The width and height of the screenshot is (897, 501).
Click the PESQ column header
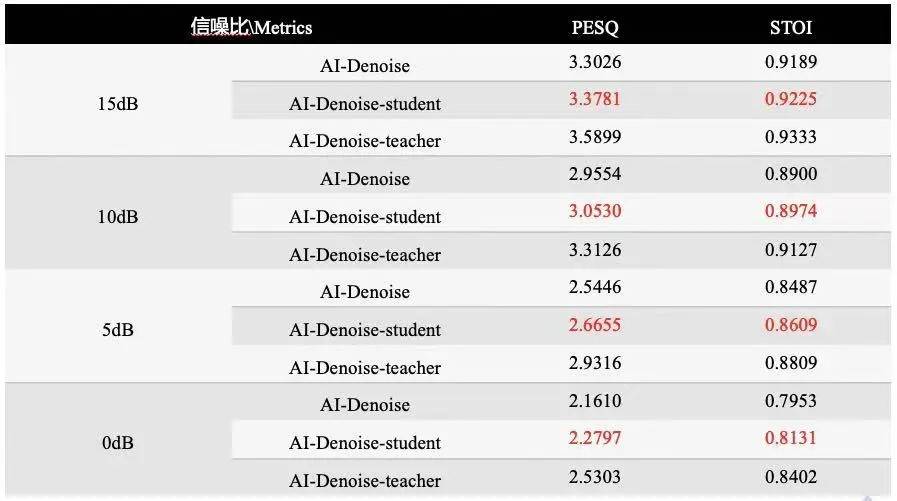[x=595, y=28]
